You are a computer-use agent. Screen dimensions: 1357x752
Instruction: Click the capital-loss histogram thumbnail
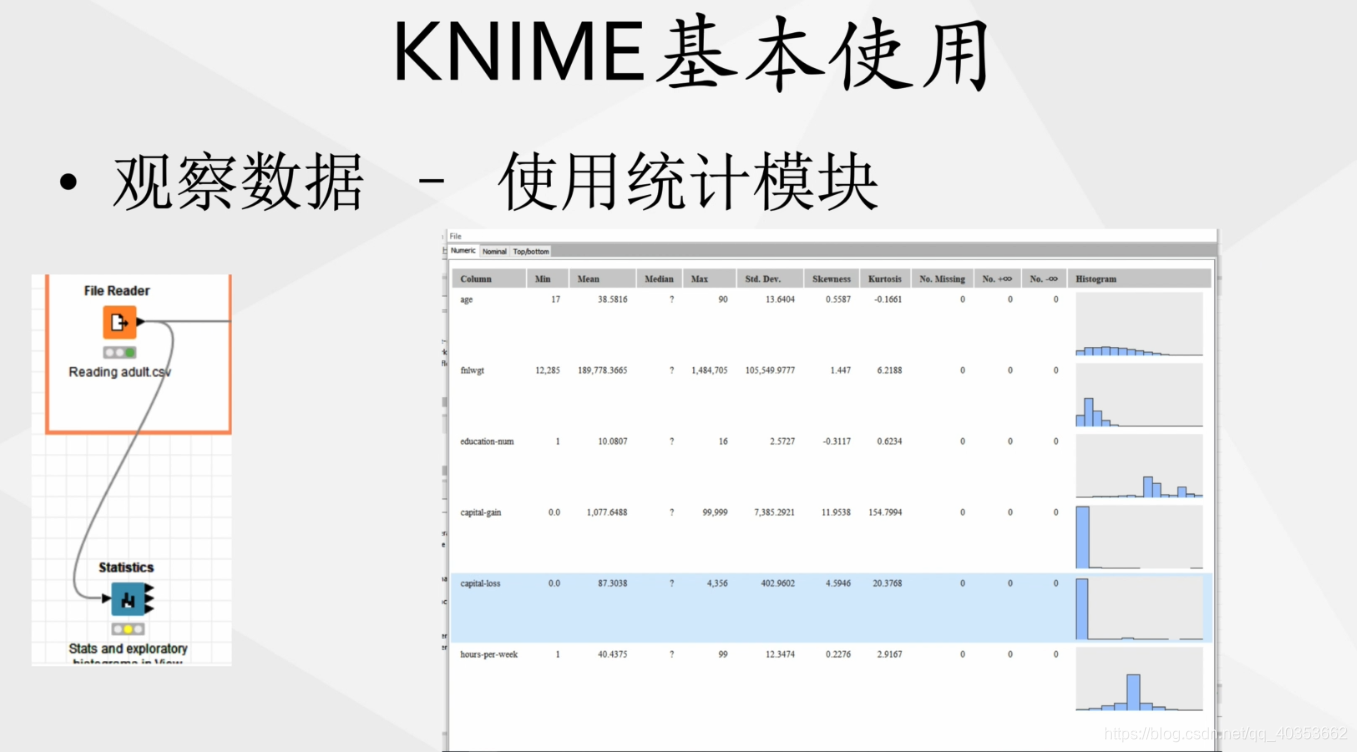coord(1139,608)
